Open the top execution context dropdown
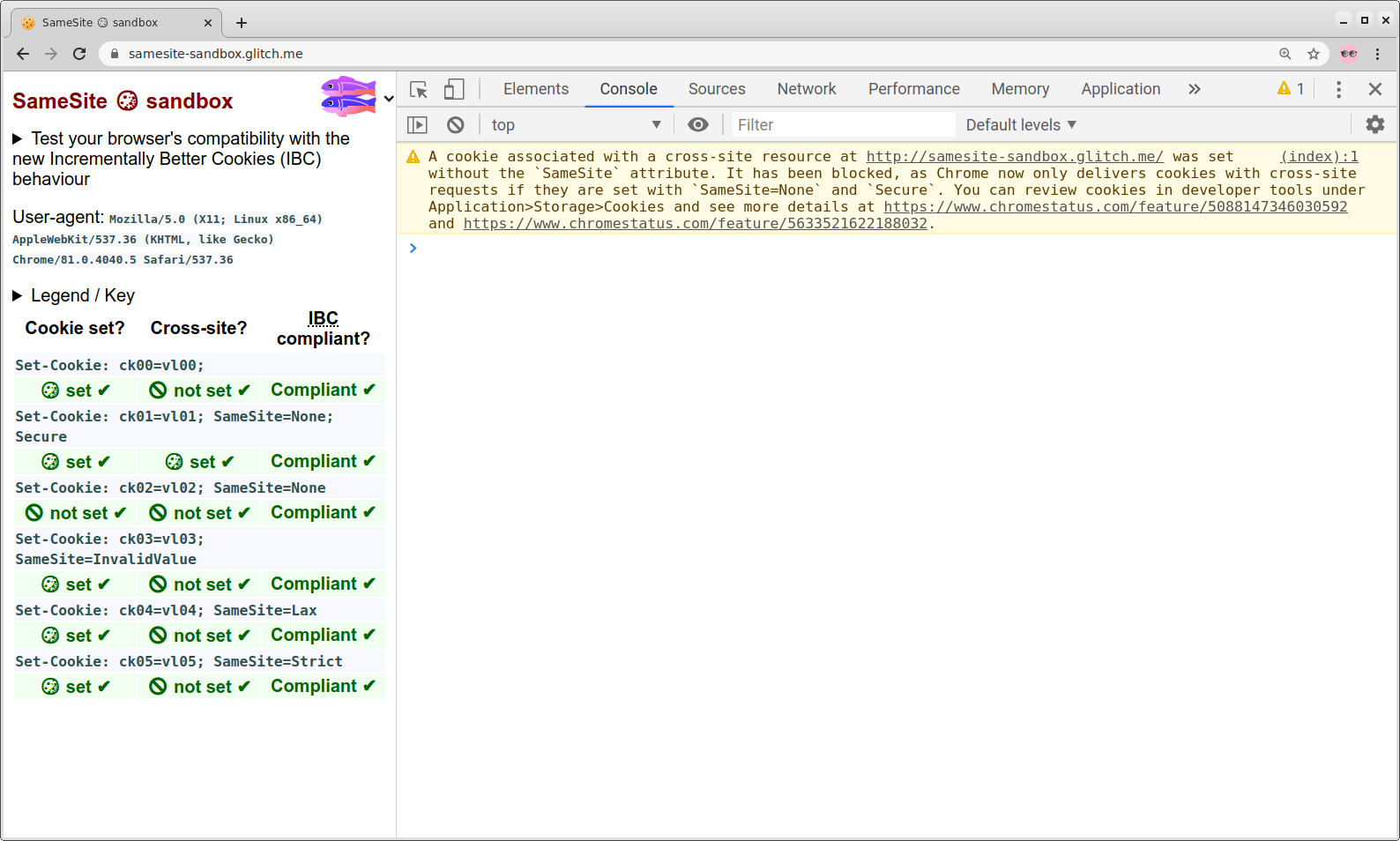The width and height of the screenshot is (1400, 841). 576,125
